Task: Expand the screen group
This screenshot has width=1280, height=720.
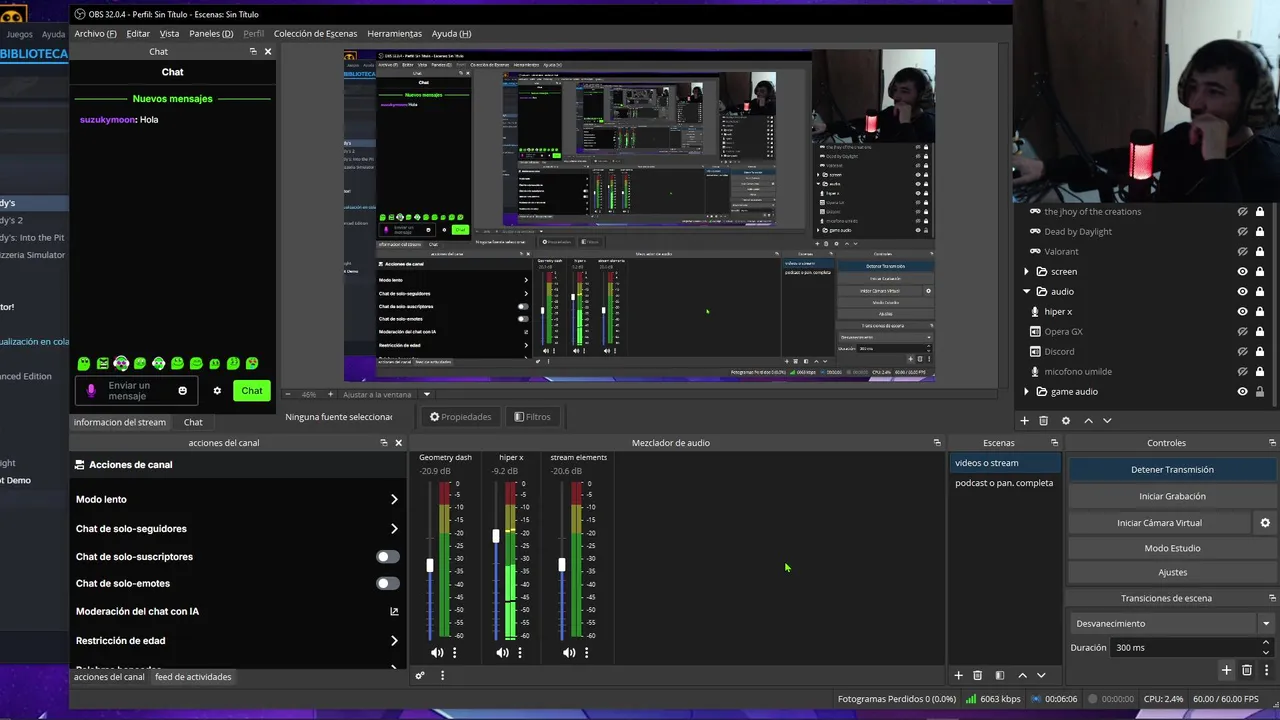Action: 1026,271
